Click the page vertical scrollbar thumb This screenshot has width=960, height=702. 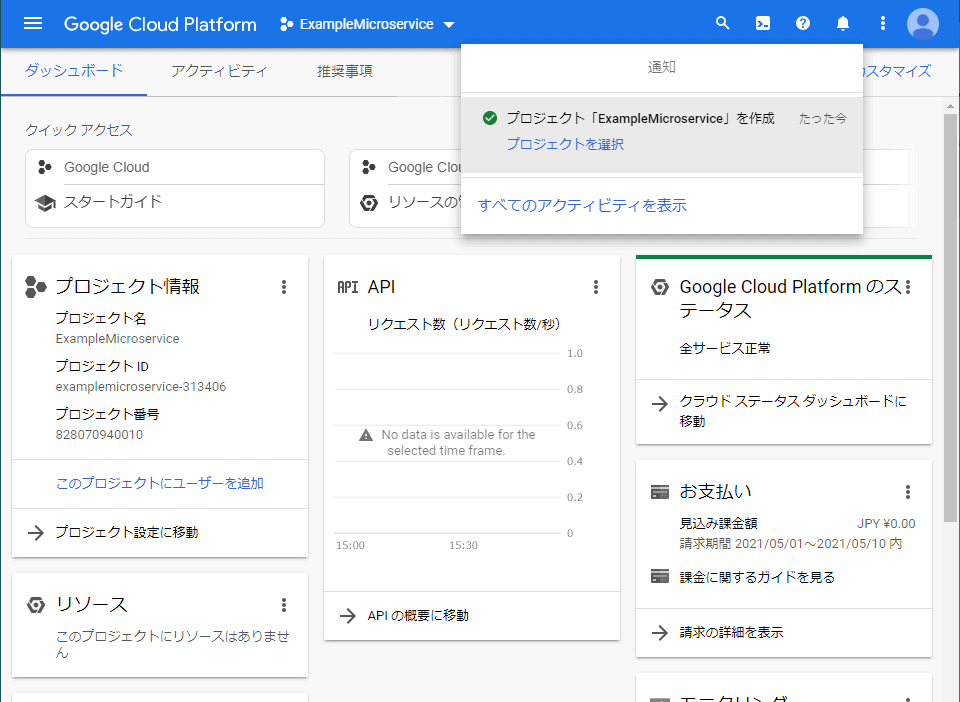point(950,317)
